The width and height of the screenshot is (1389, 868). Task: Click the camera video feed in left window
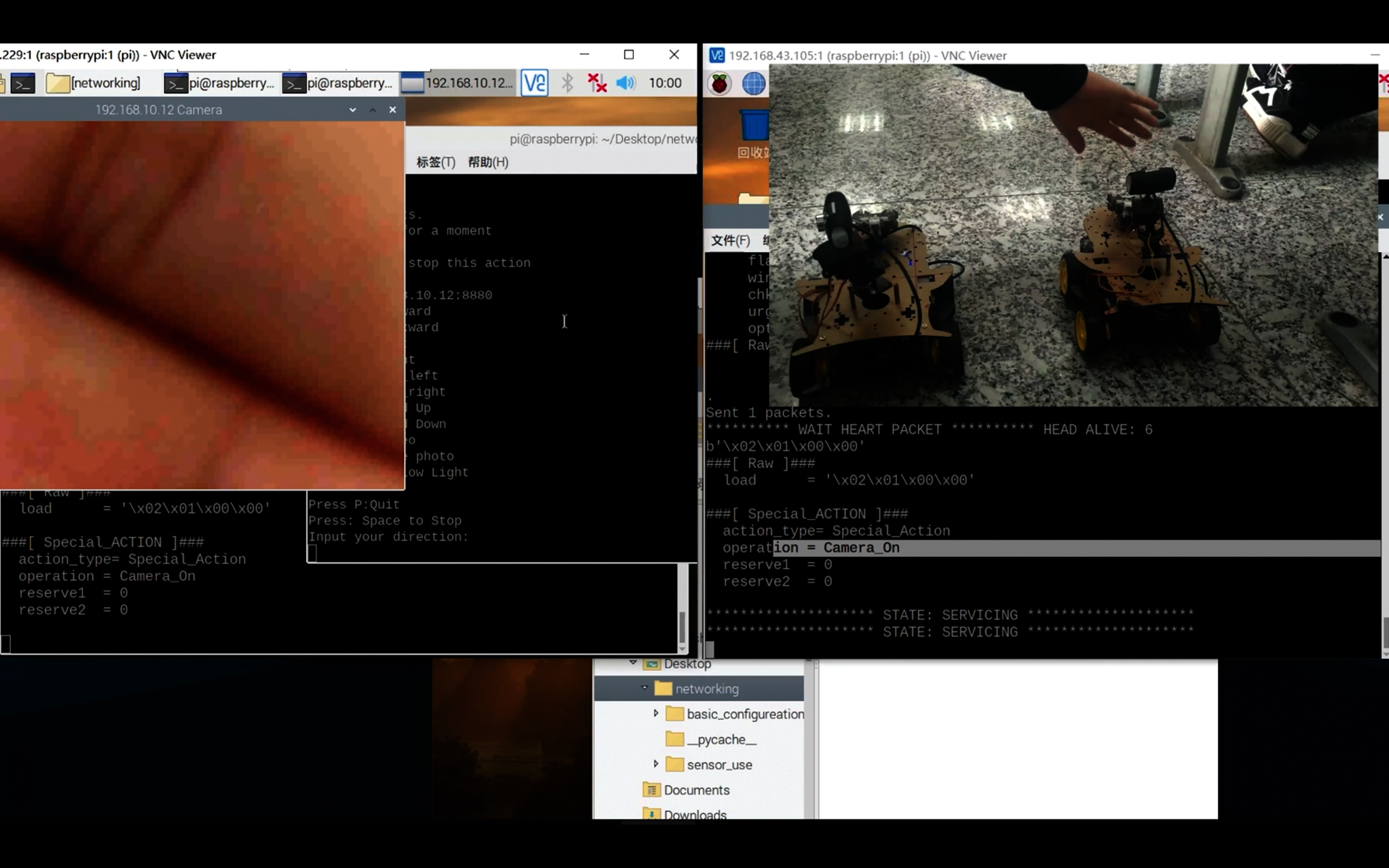202,305
